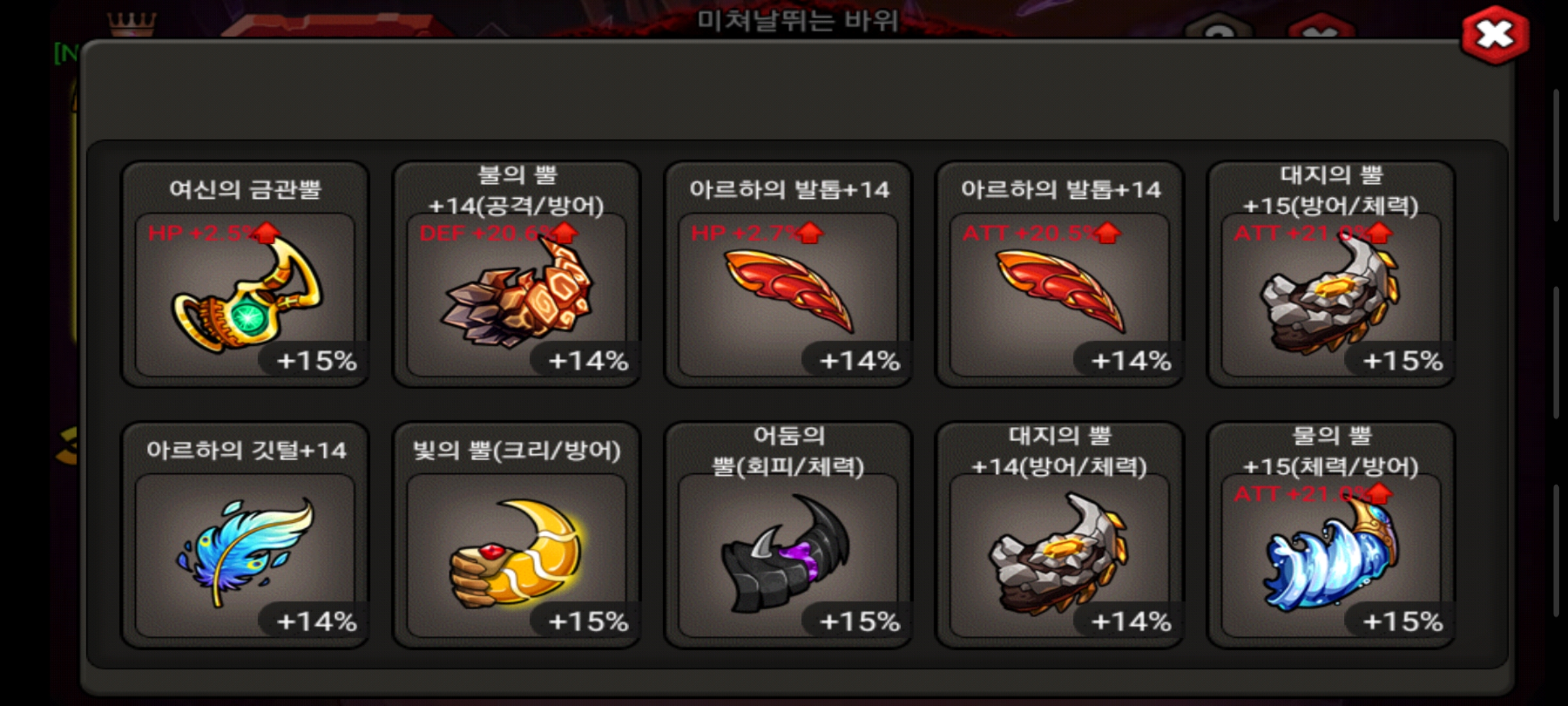The width and height of the screenshot is (1568, 706).
Task: Click the HP +2.5% red up arrow
Action: point(267,233)
